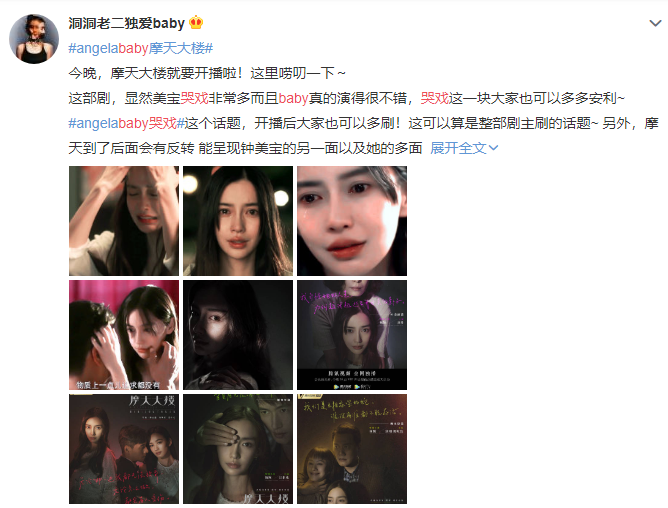Click the small arrow after 展开全文
The width and height of the screenshot is (668, 508).
point(493,148)
